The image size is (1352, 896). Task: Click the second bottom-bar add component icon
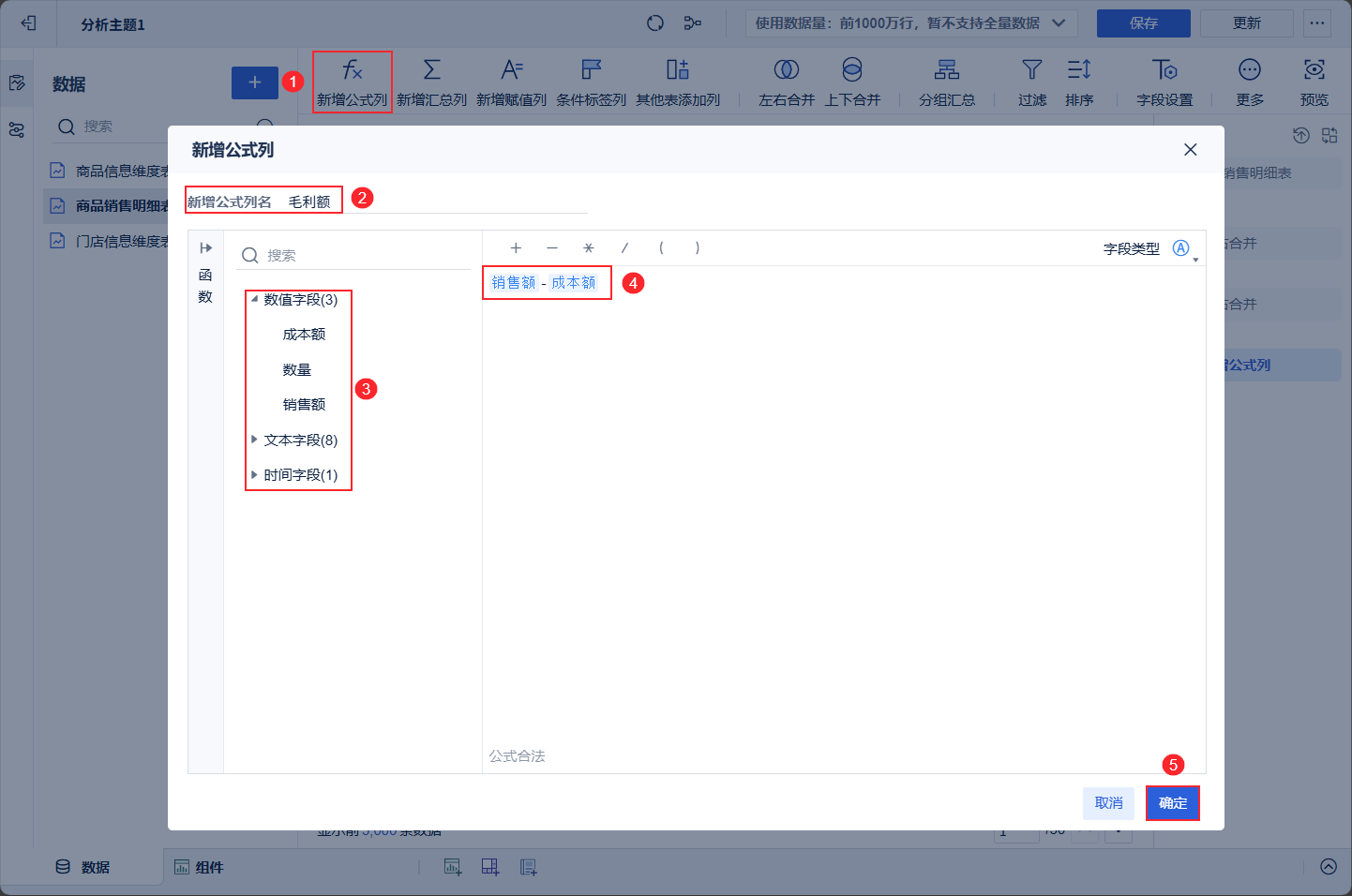coord(490,867)
